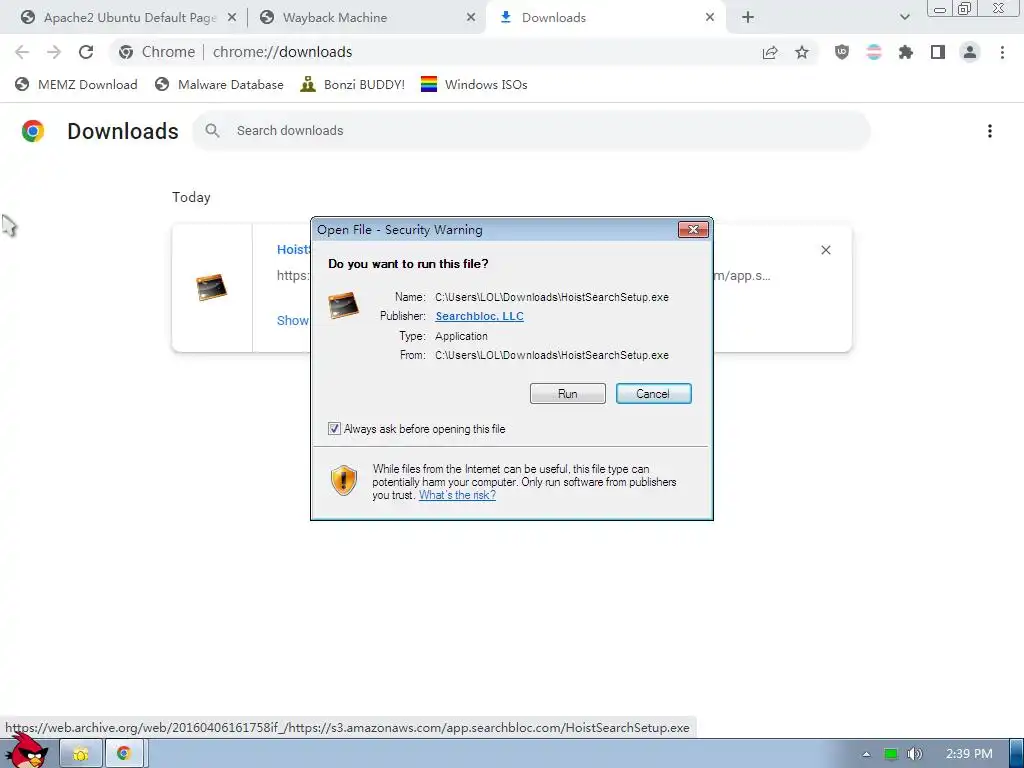Open the Bonzi BUDDY! bookmark
The height and width of the screenshot is (768, 1024).
[352, 84]
